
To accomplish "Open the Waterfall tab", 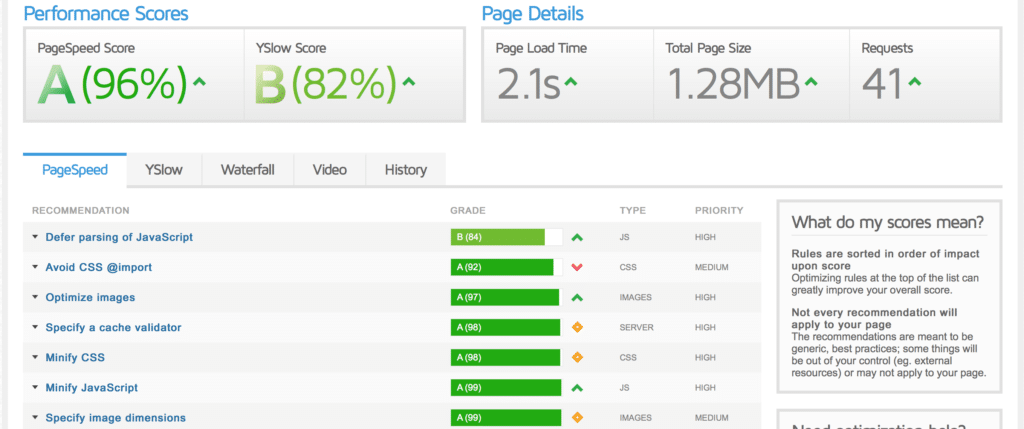I will pyautogui.click(x=247, y=170).
